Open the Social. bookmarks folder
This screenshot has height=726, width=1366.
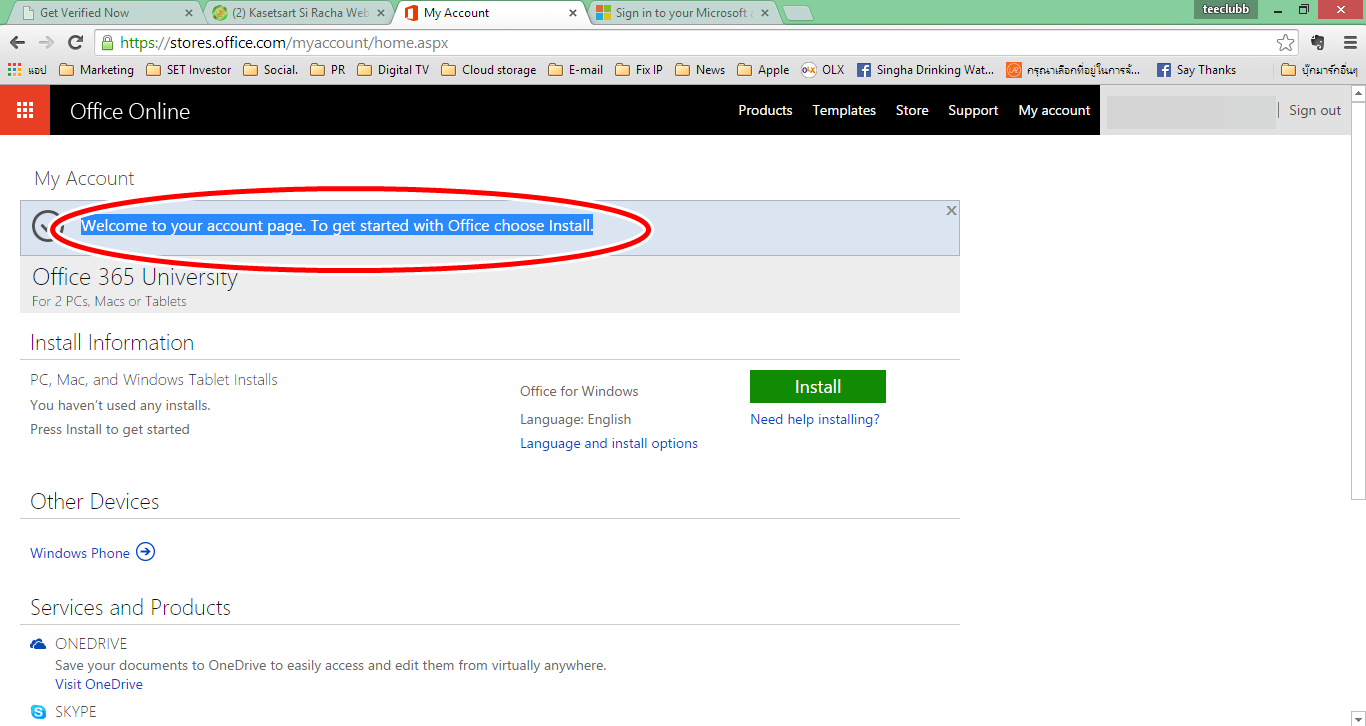271,70
